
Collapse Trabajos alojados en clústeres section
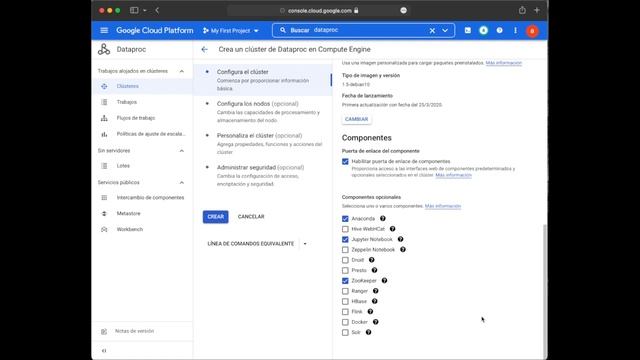(x=182, y=71)
